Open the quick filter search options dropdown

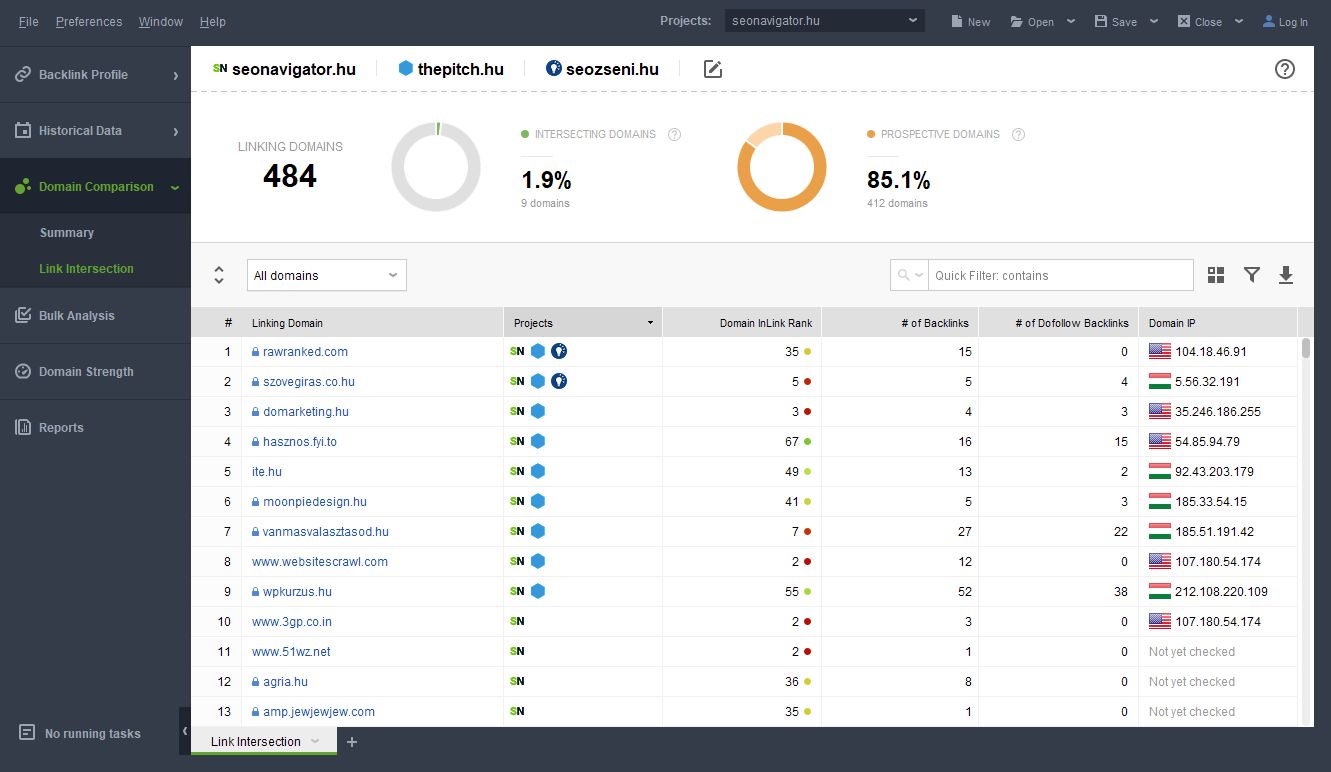[x=909, y=275]
